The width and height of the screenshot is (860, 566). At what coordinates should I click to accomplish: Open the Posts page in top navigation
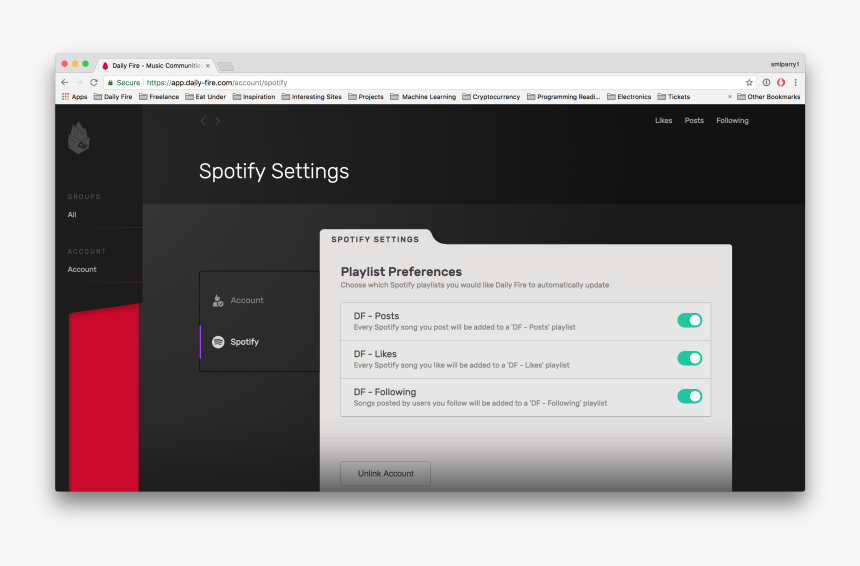click(x=694, y=121)
